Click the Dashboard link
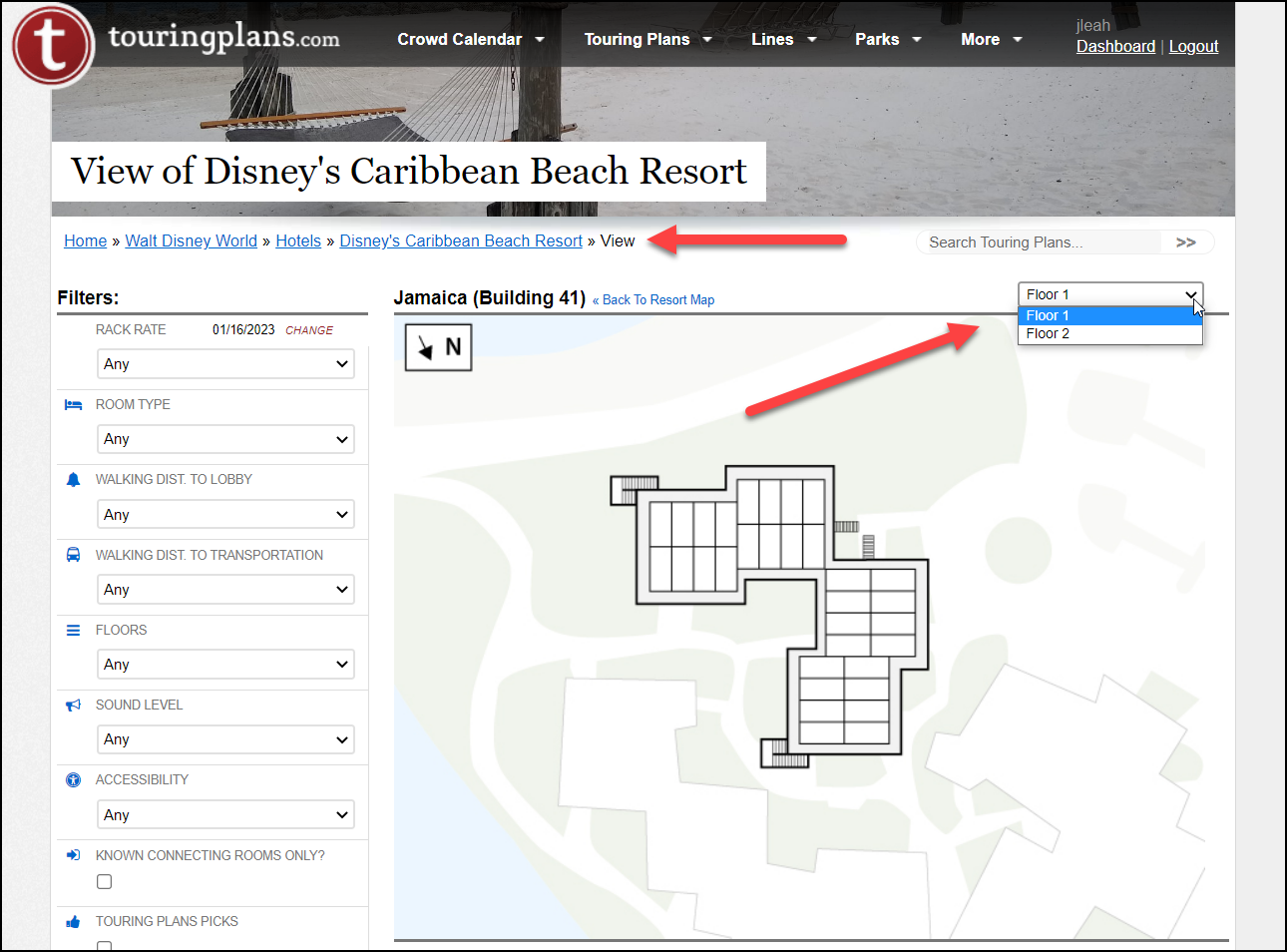Image resolution: width=1287 pixels, height=952 pixels. (1115, 47)
